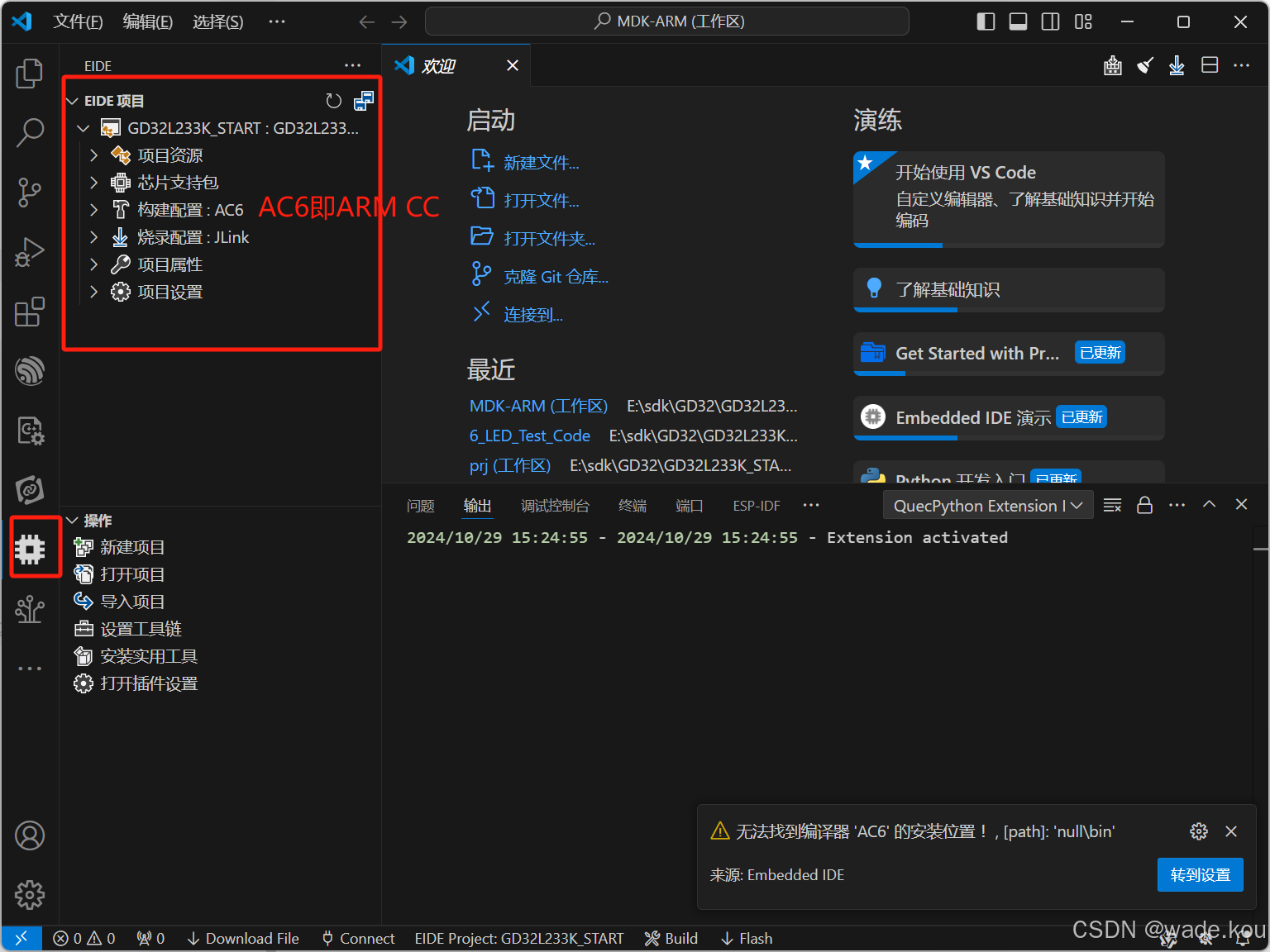Toggle output scroll lock icon
The height and width of the screenshot is (952, 1270).
pos(1145,505)
